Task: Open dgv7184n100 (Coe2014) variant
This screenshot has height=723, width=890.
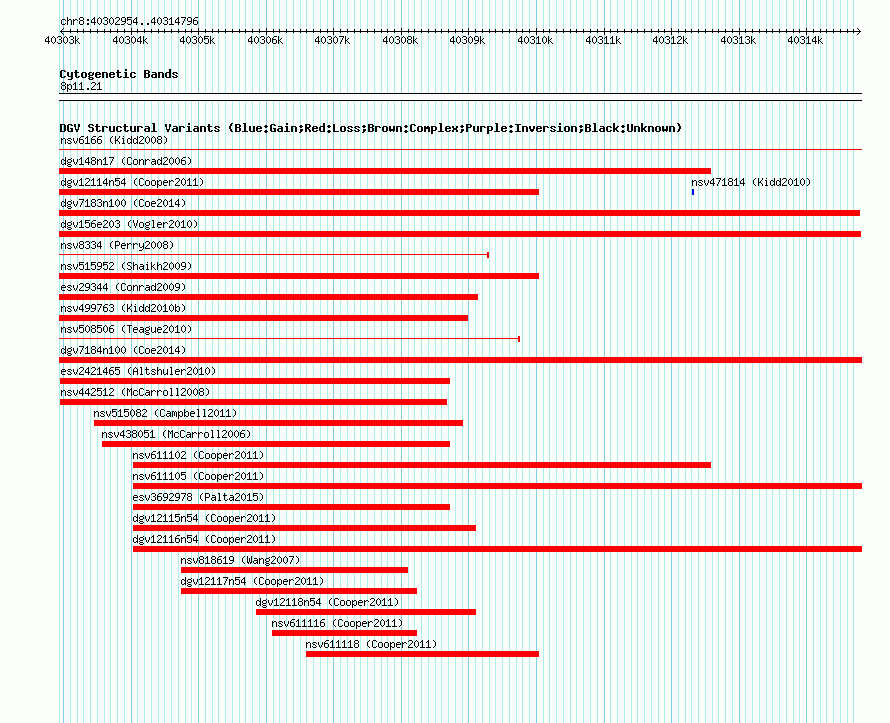Action: 123,351
